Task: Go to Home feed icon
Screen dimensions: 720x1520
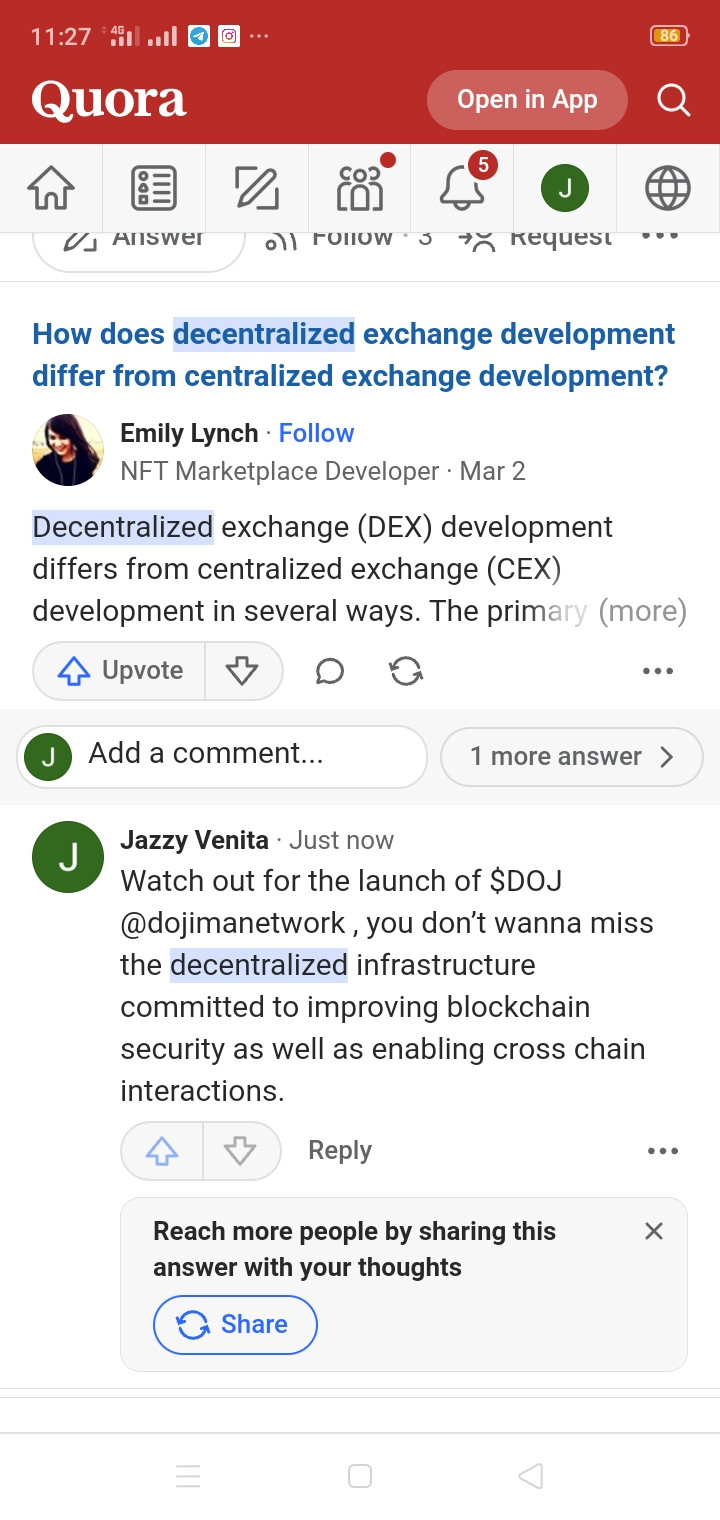Action: click(51, 188)
